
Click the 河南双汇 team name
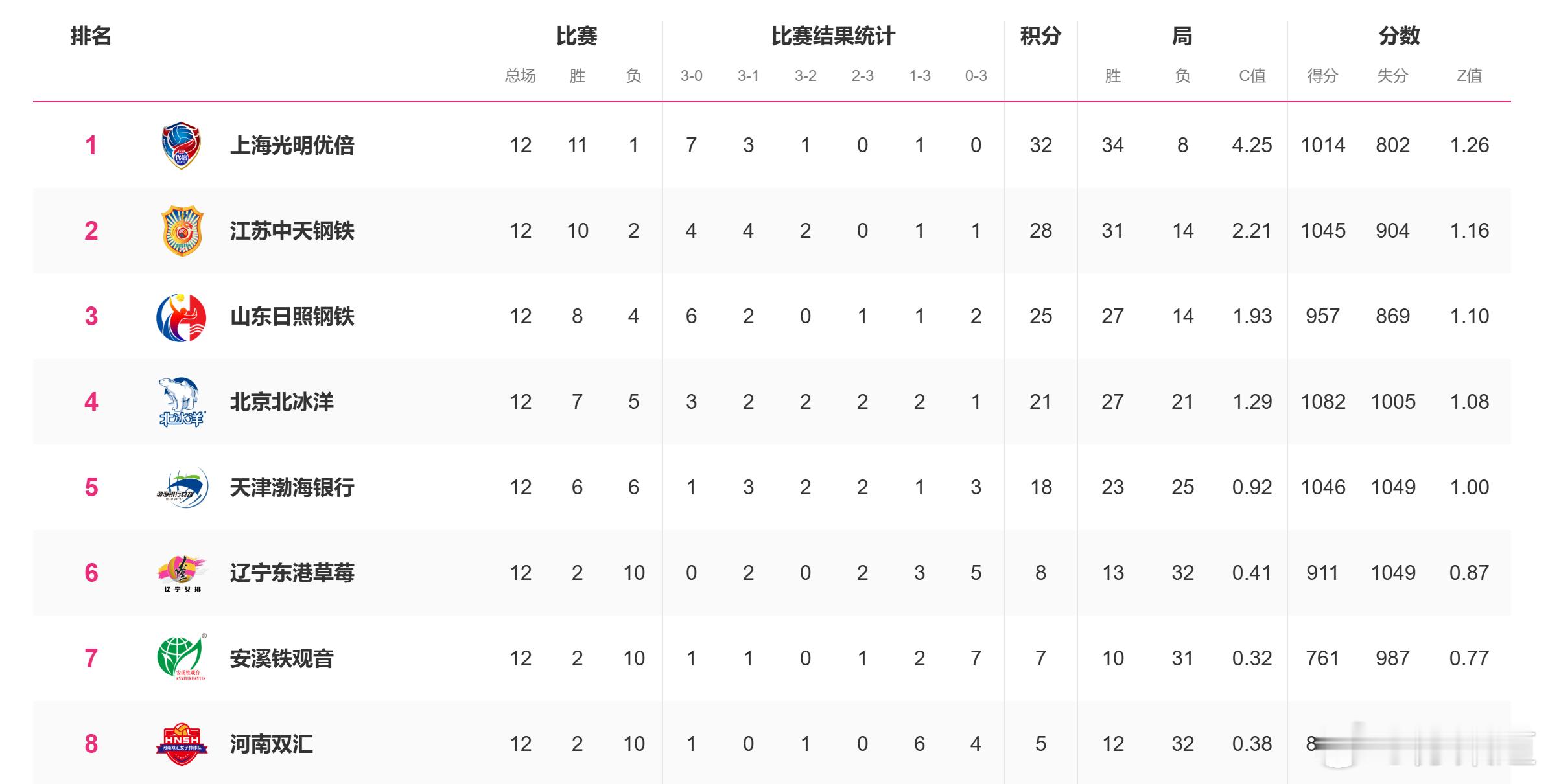(x=271, y=744)
